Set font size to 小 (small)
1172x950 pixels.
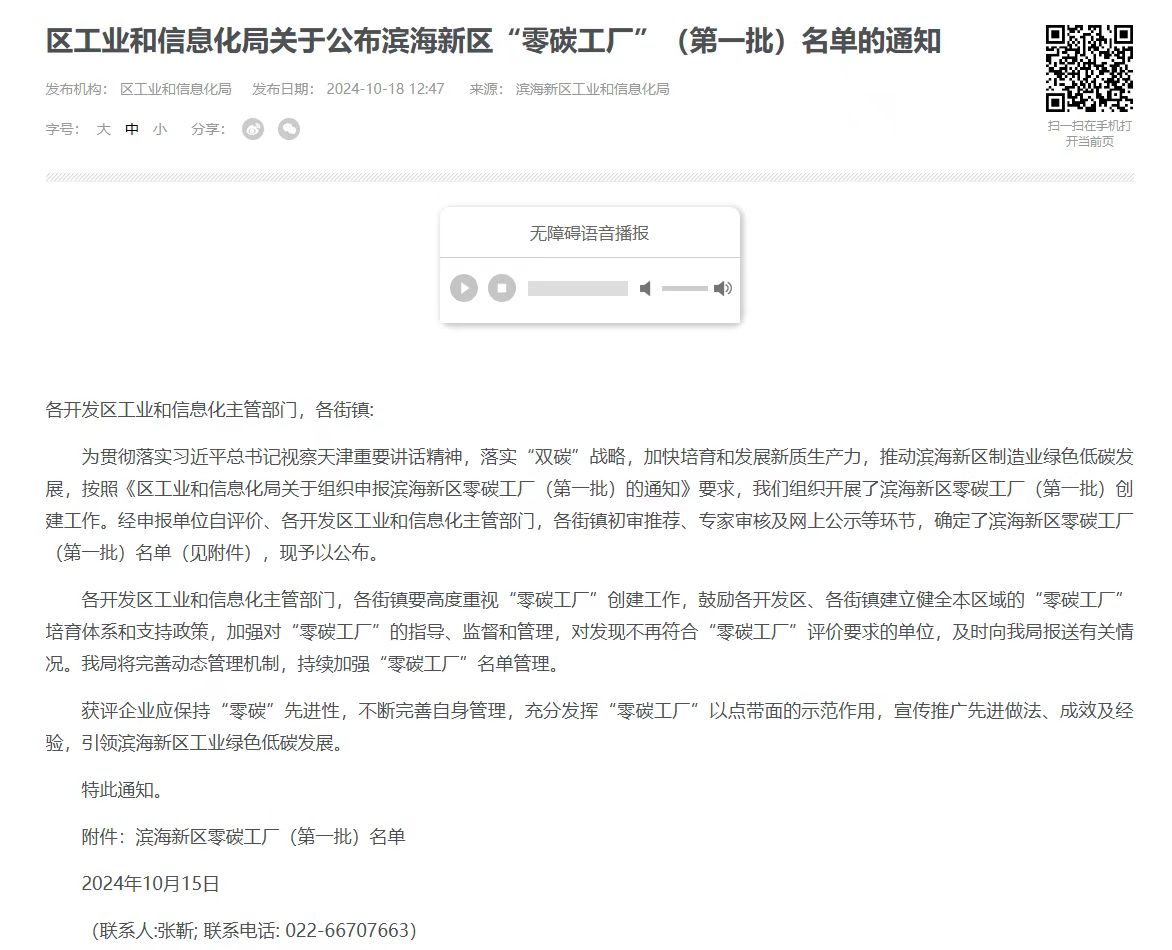(160, 129)
